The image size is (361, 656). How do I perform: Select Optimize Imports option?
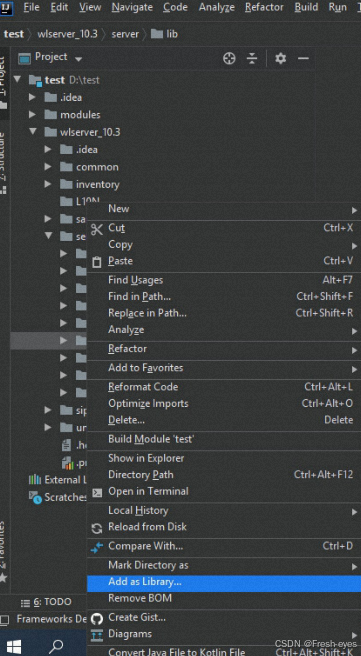click(x=224, y=404)
